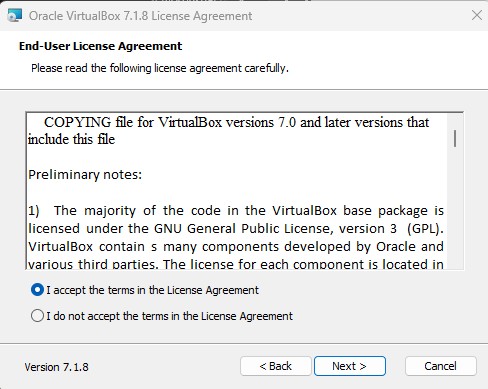Click the window title "Oracle VirtualBox 7.1.8 License Agreement"
This screenshot has width=488, height=389.
(140, 16)
